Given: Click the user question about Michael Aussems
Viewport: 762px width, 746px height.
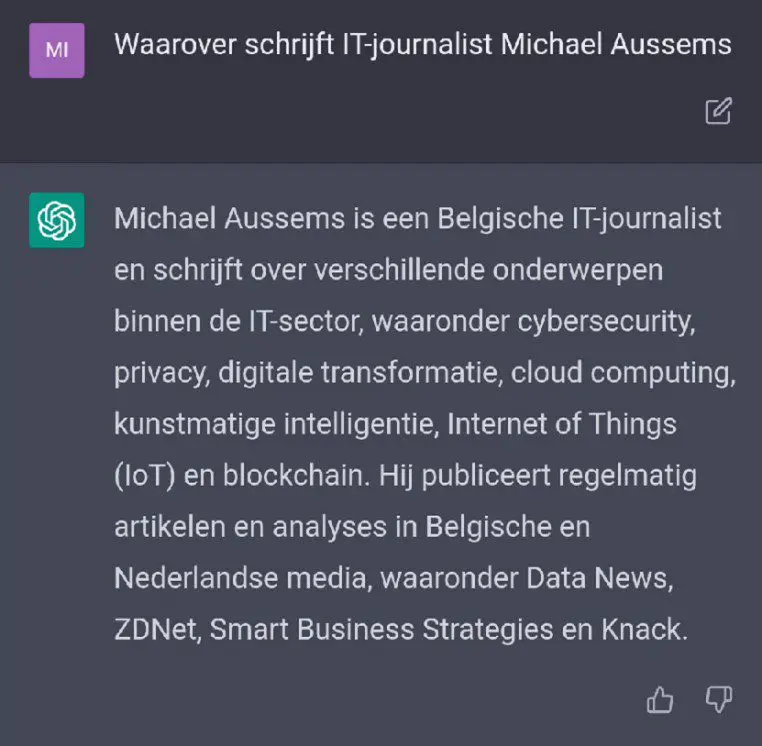Looking at the screenshot, I should pyautogui.click(x=422, y=45).
